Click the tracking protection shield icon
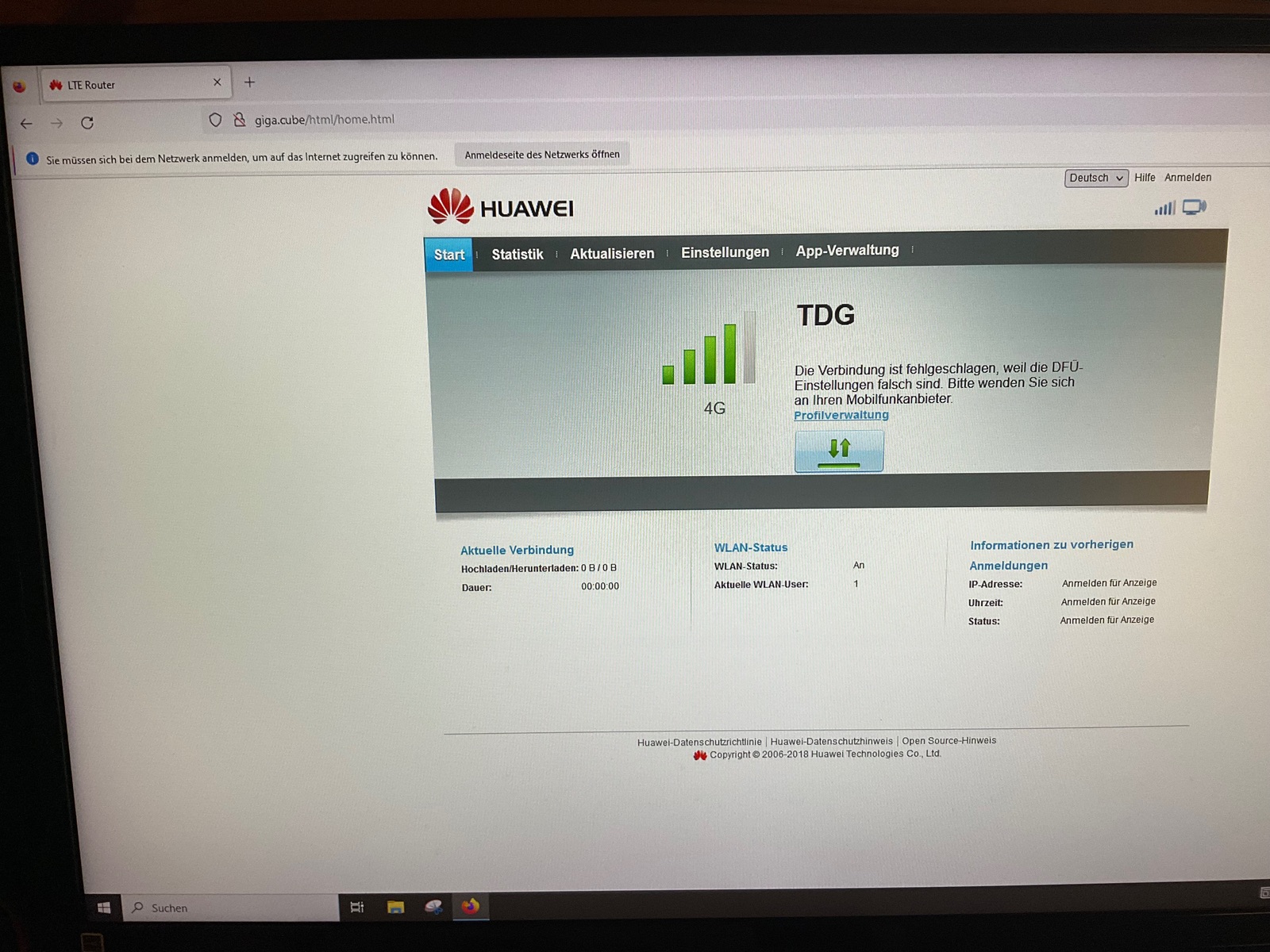The image size is (1270, 952). (x=215, y=121)
